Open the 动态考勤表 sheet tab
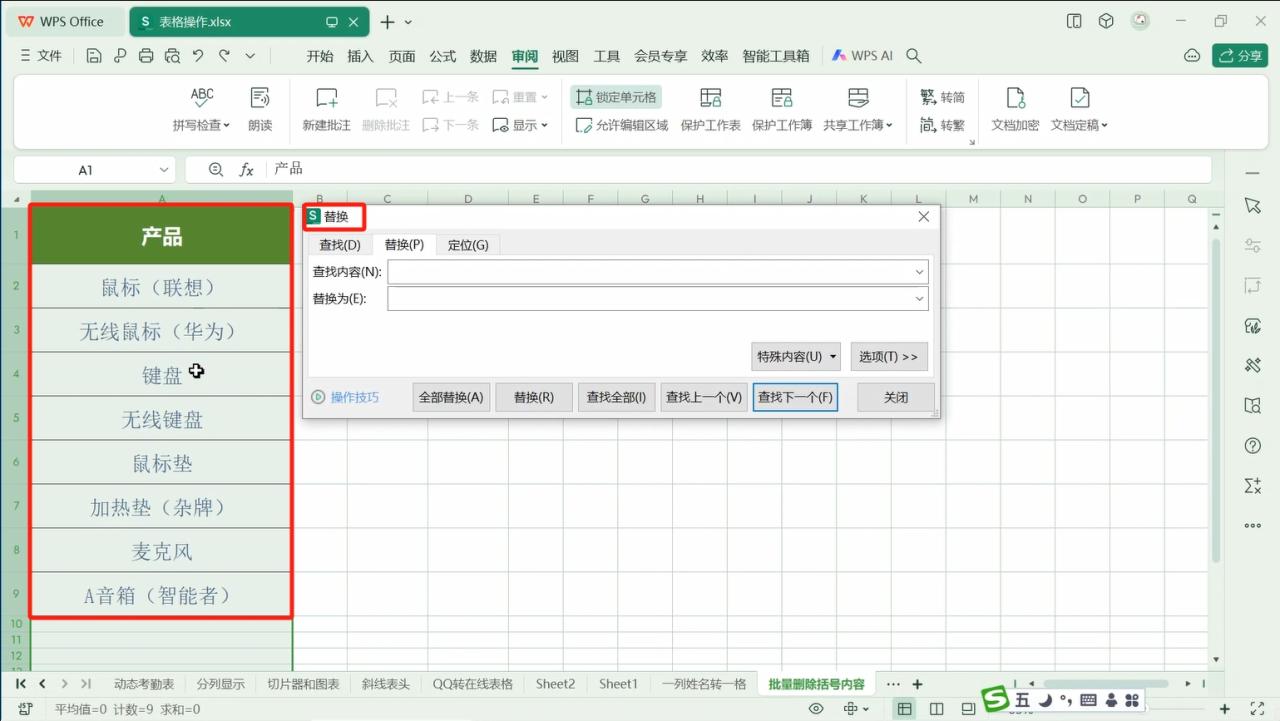This screenshot has width=1280, height=721. 144,684
